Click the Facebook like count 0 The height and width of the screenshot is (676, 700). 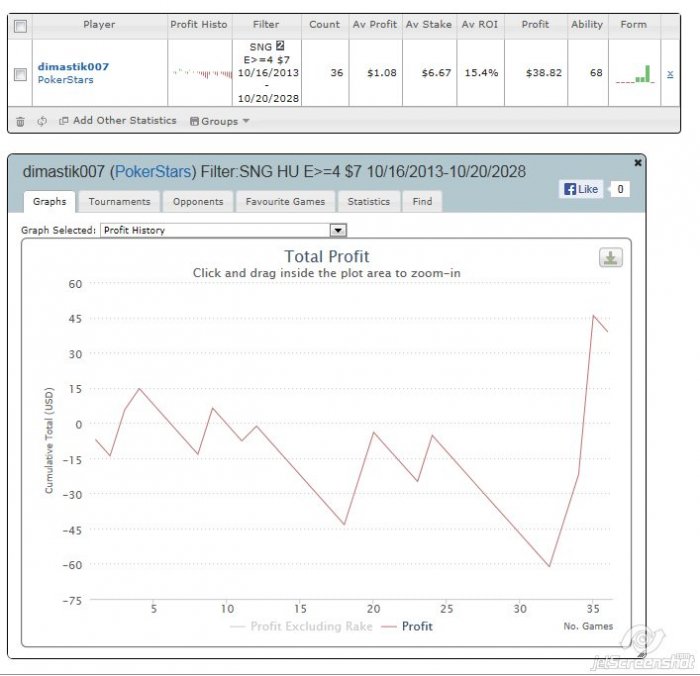(x=620, y=189)
